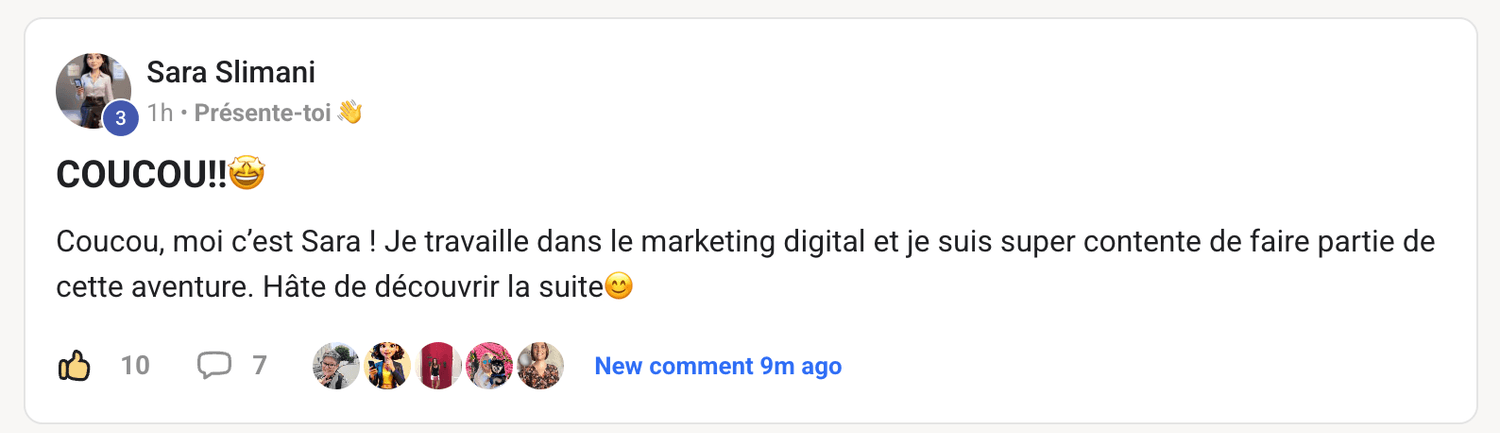
Task: Open the Présente-toi category
Action: [263, 113]
